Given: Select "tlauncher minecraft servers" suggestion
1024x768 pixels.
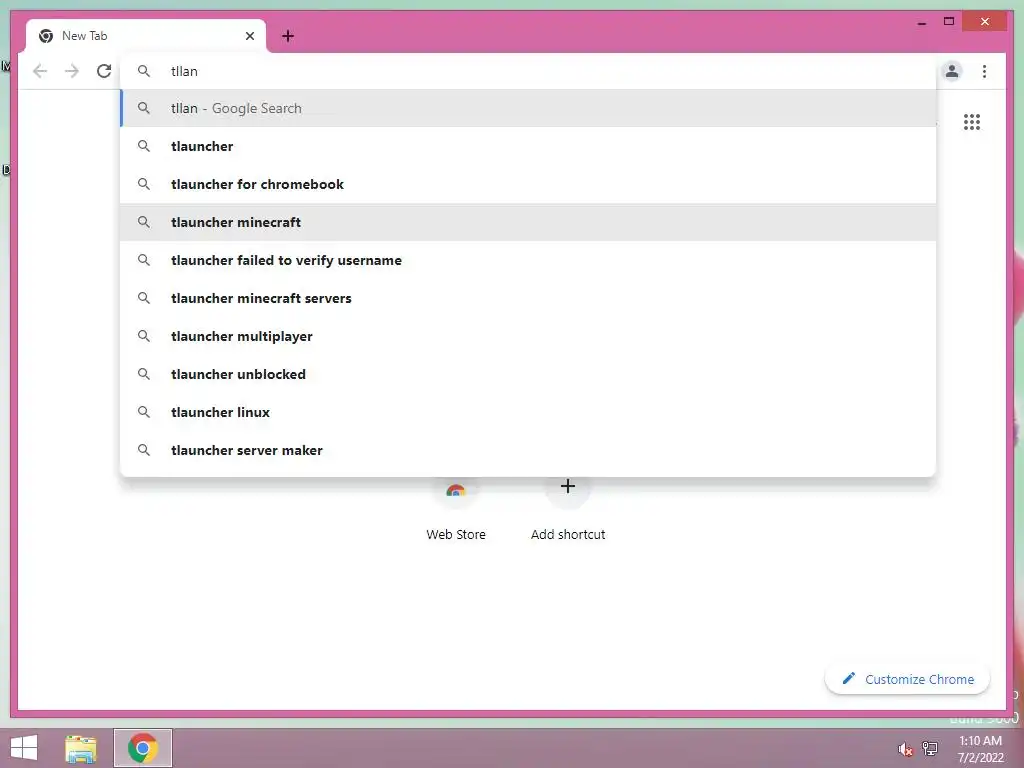Looking at the screenshot, I should pos(528,298).
